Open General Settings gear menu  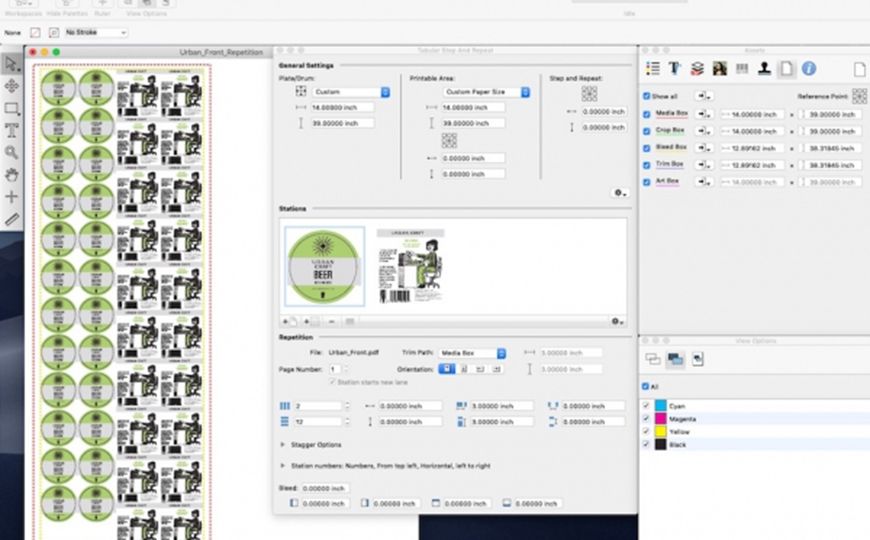coord(620,193)
